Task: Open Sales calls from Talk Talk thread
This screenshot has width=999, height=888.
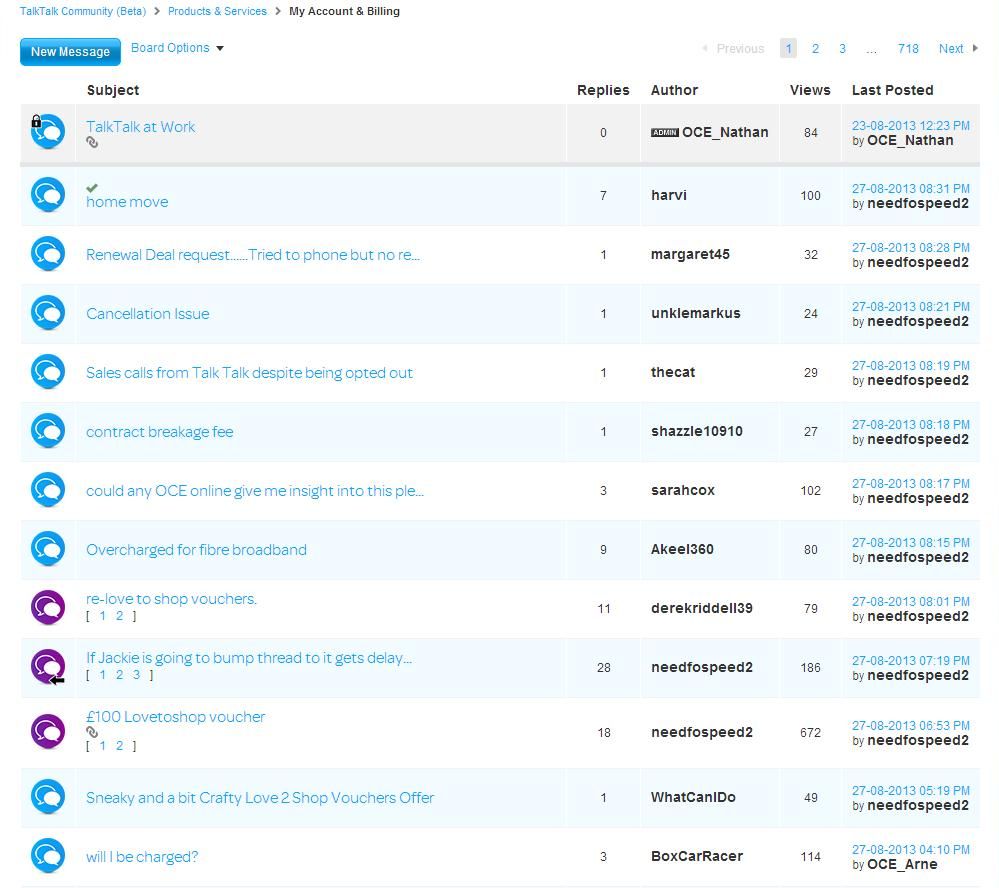Action: 250,373
